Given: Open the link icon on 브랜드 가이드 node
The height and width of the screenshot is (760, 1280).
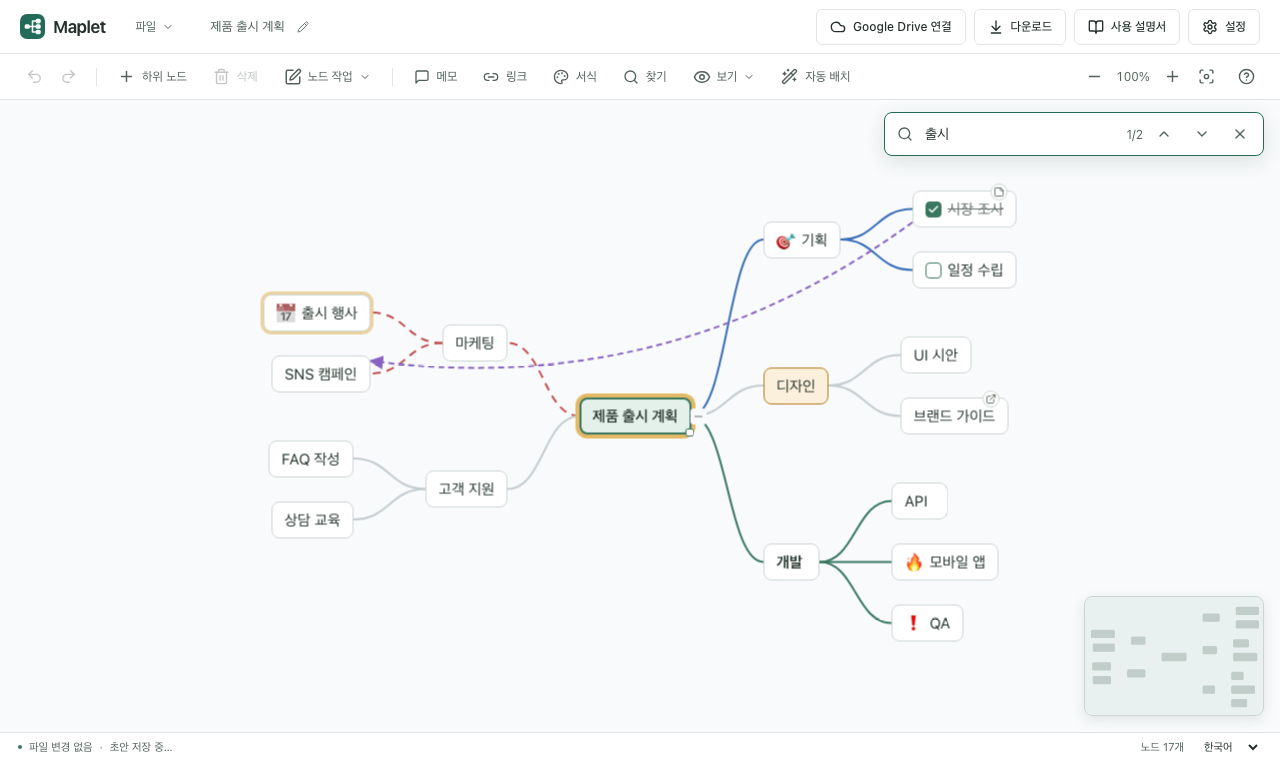Looking at the screenshot, I should click(991, 398).
